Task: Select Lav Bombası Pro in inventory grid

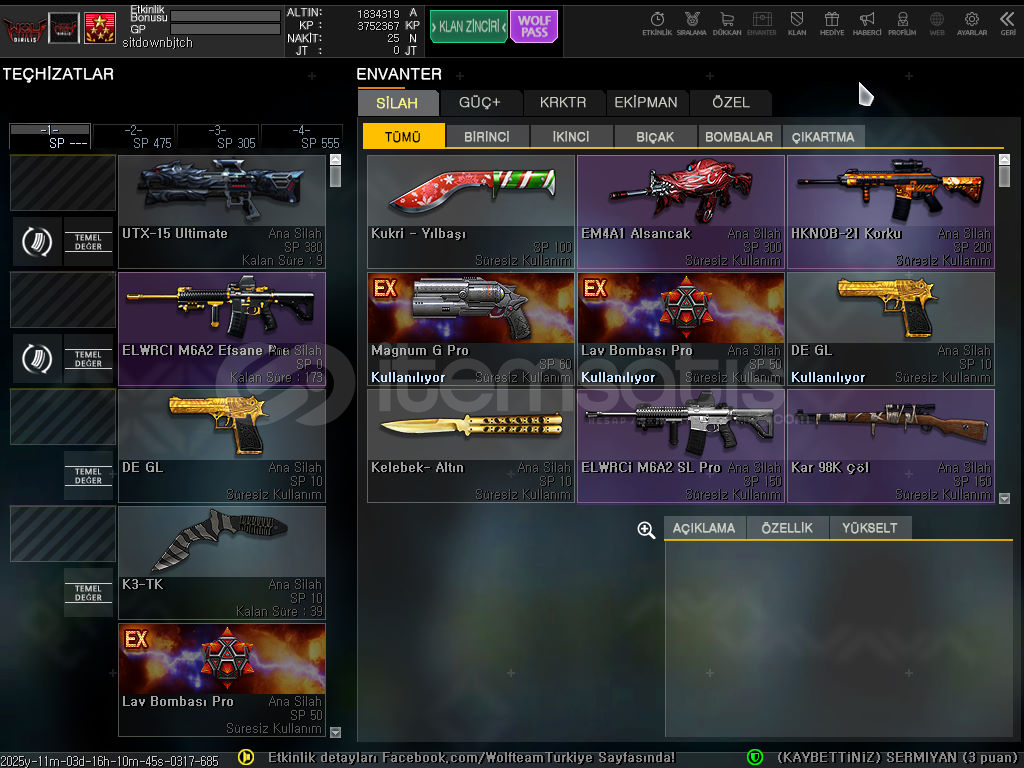Action: coord(681,329)
